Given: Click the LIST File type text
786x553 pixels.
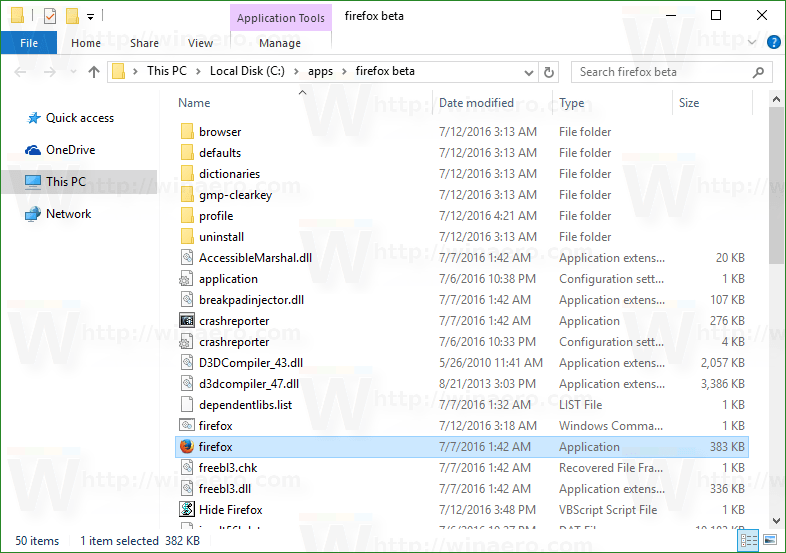Looking at the screenshot, I should [580, 405].
